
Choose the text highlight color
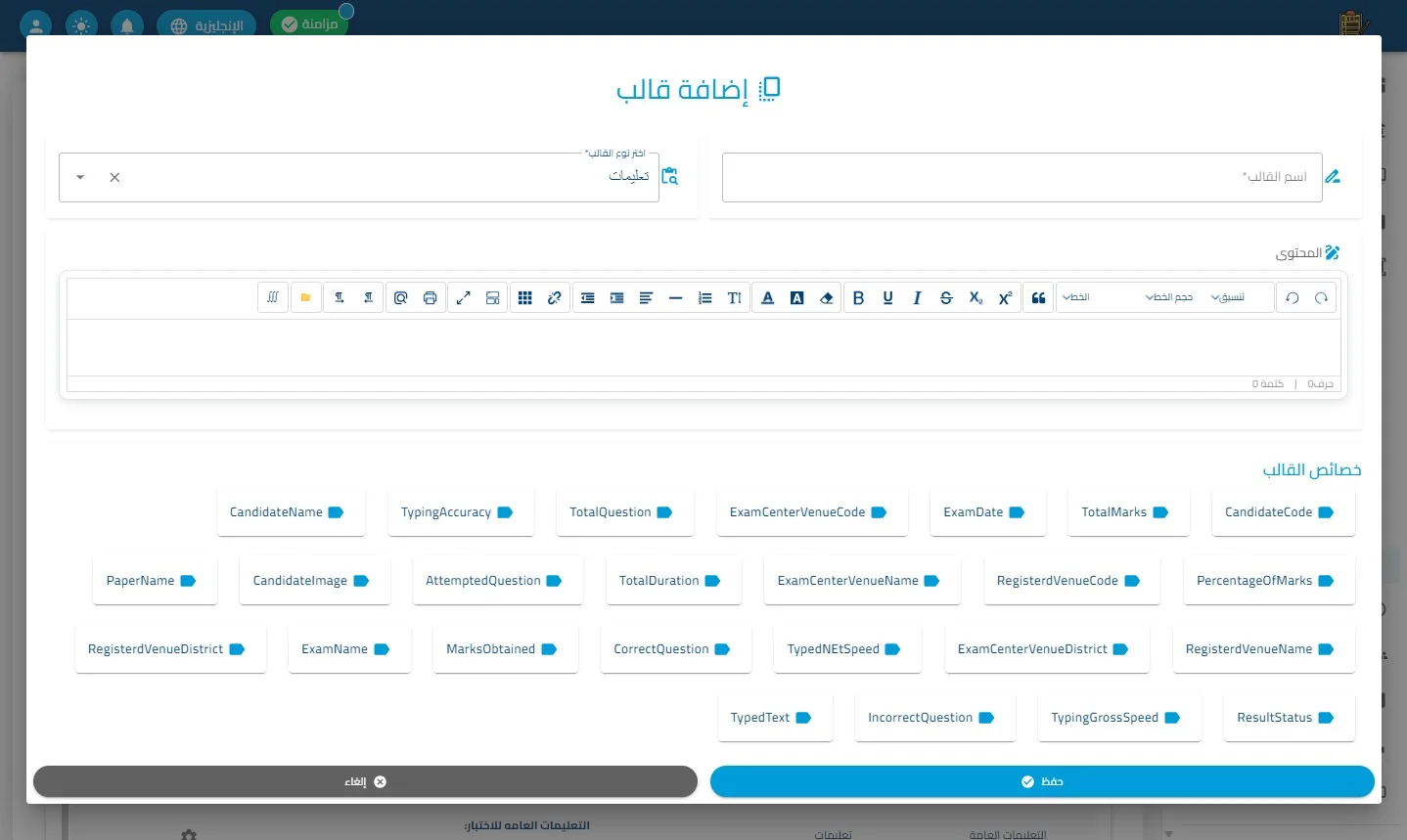(x=797, y=297)
